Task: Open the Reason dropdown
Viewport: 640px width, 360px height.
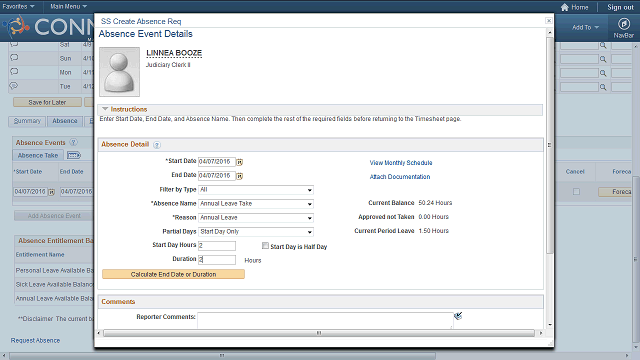Action: 256,218
